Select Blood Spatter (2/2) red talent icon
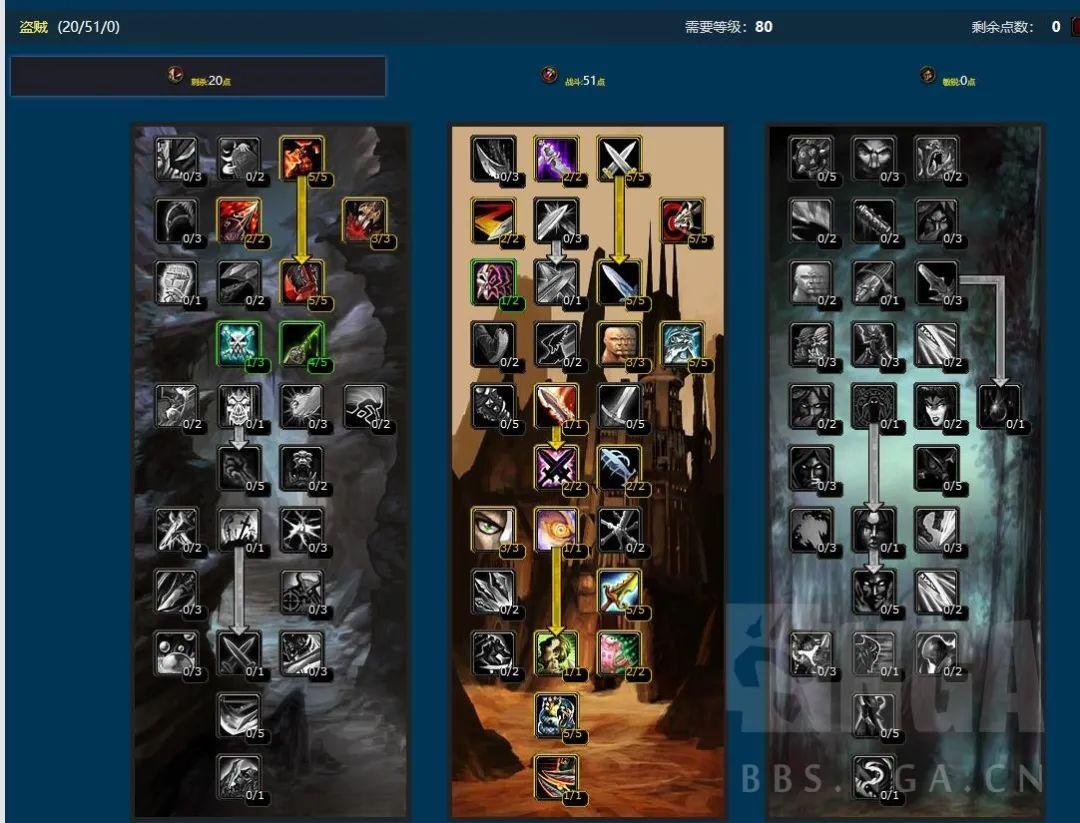1080x823 pixels. 239,220
